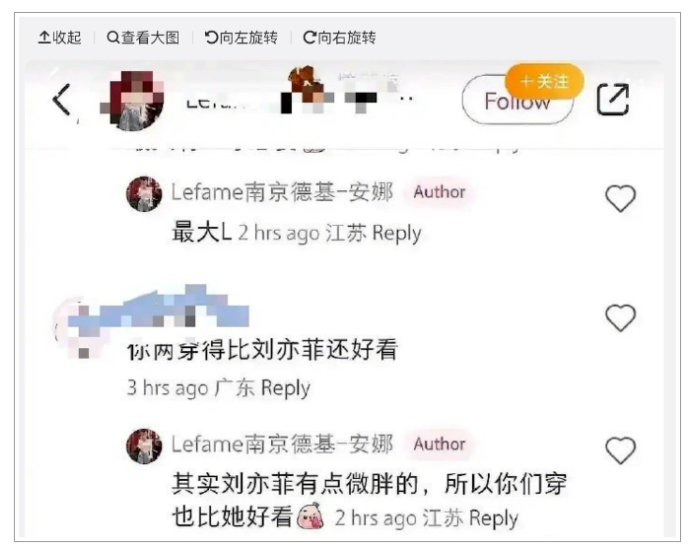This screenshot has height=560, width=695.
Task: Like the 刘亦菲还好看 comment
Action: pos(620,318)
